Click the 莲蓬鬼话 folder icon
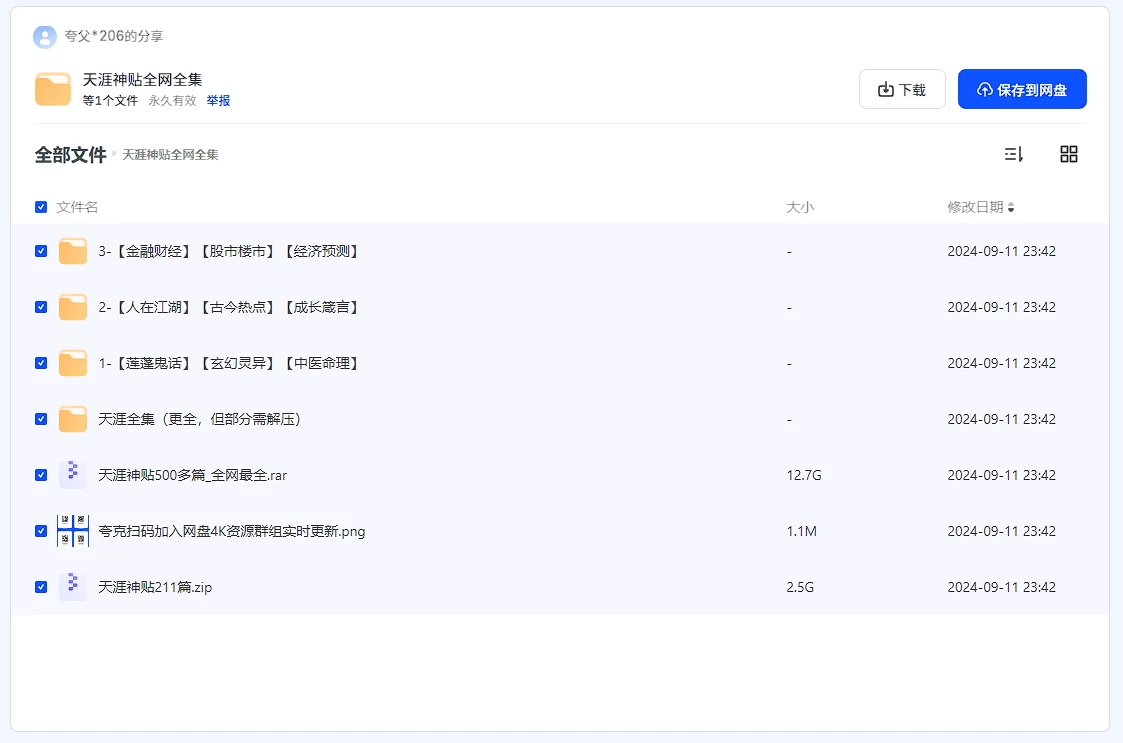The width and height of the screenshot is (1123, 743). tap(73, 363)
